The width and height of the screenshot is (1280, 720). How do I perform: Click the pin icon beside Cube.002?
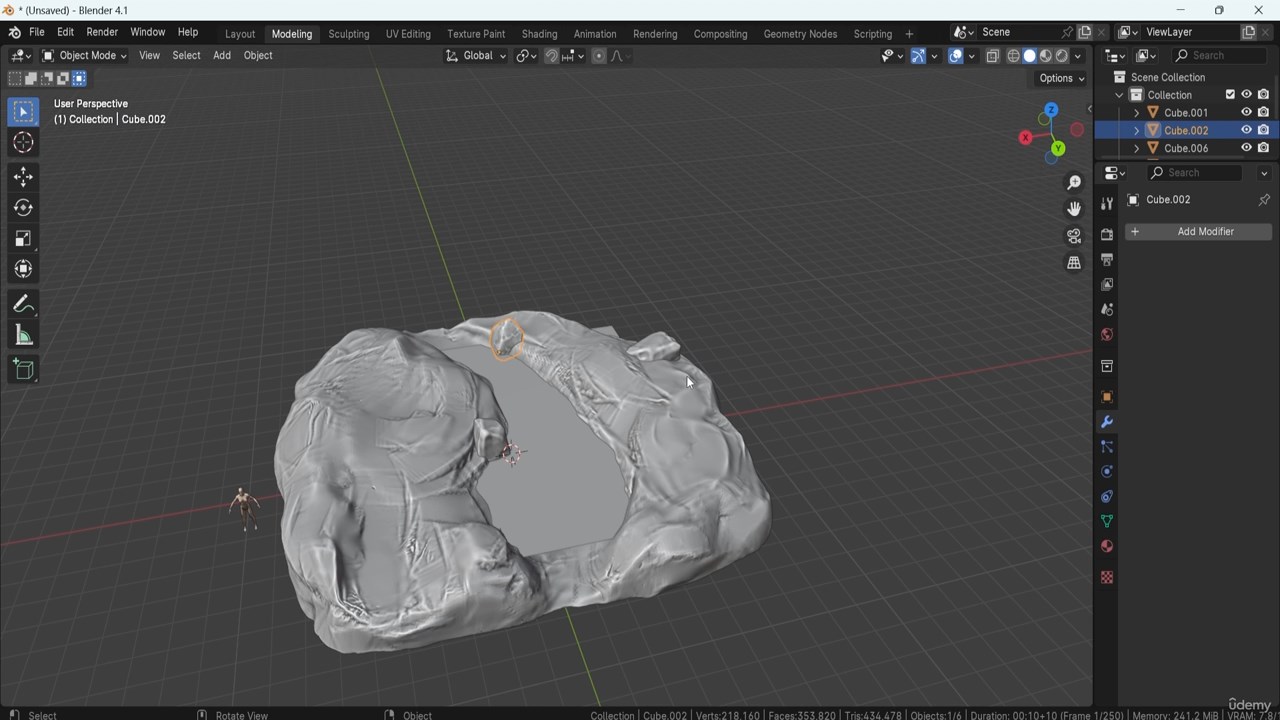[1264, 200]
